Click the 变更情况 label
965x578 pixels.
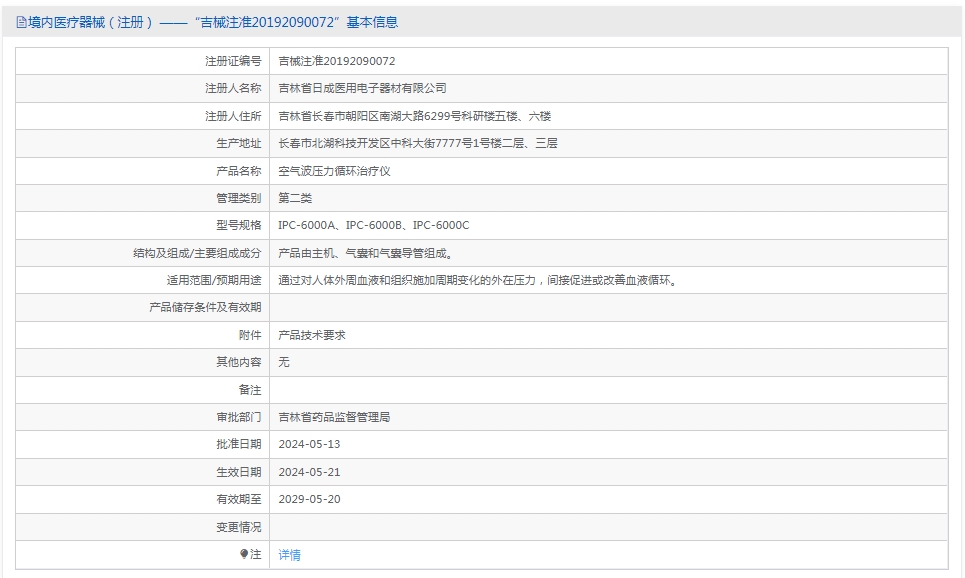[239, 527]
